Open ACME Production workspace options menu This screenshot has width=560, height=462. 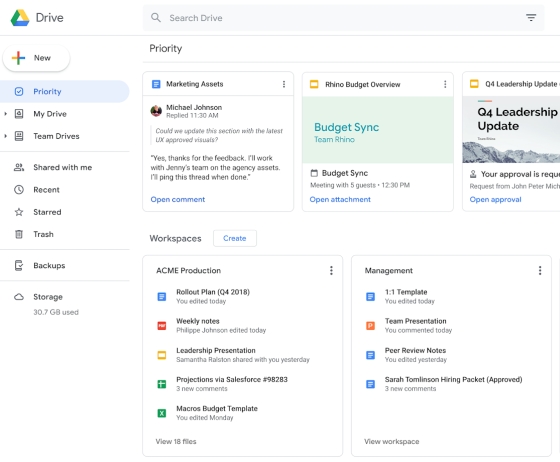coord(331,271)
